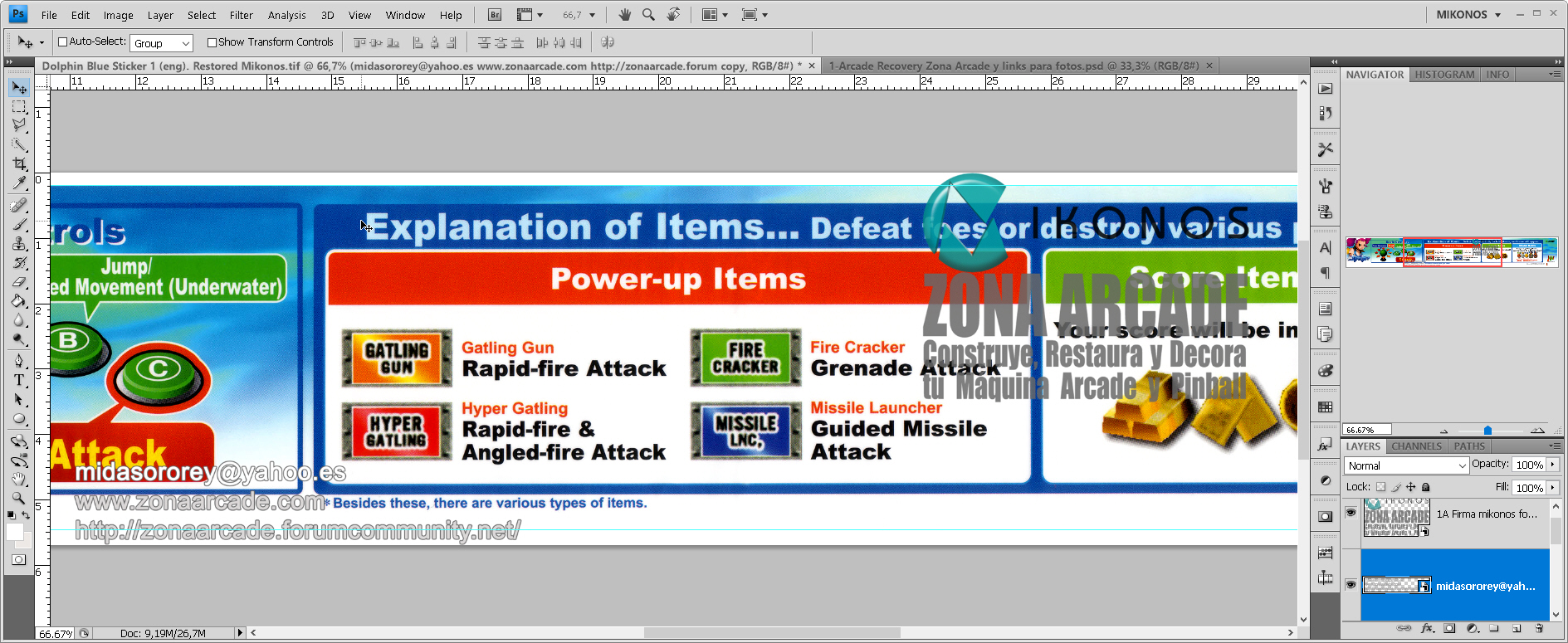Swap foreground and background colors
Viewport: 1568px width, 643px height.
tap(26, 515)
